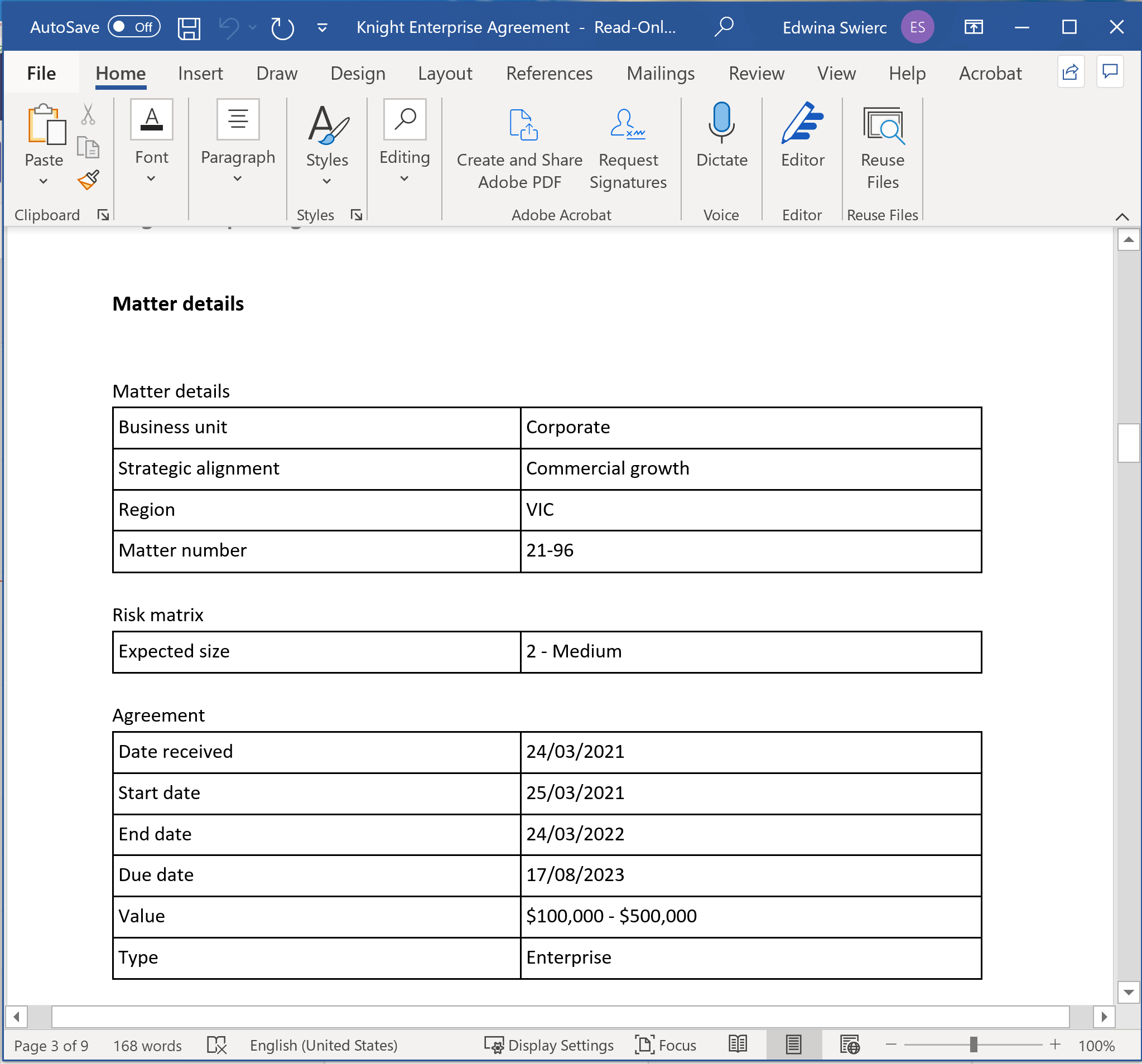1142x1064 pixels.
Task: Start Dictate microphone
Action: coord(721,136)
